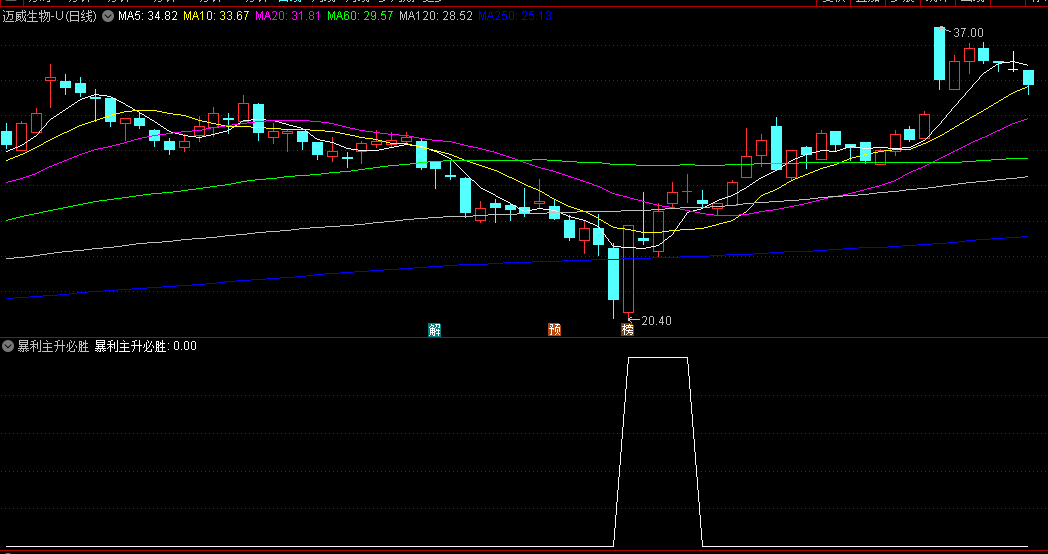Click the 暴利主升必胜 indicator name

[53, 346]
